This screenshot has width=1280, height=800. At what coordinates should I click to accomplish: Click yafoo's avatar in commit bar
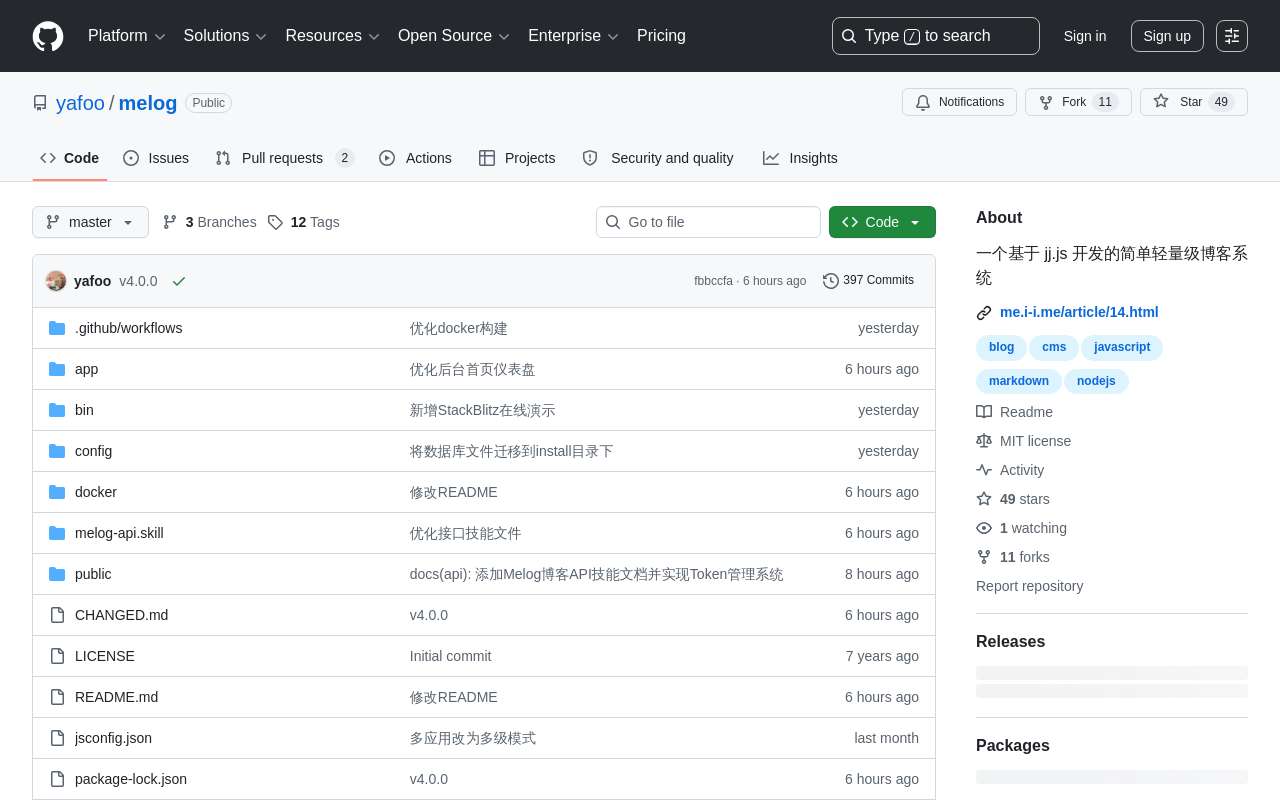coord(56,281)
